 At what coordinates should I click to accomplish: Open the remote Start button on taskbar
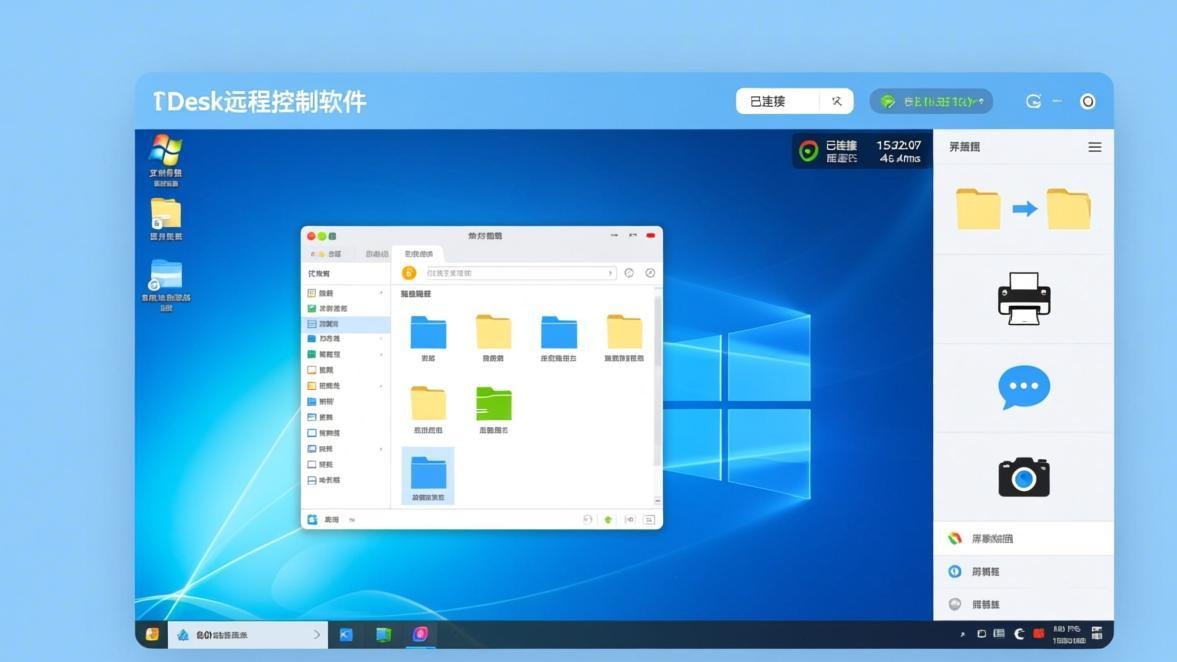point(152,634)
